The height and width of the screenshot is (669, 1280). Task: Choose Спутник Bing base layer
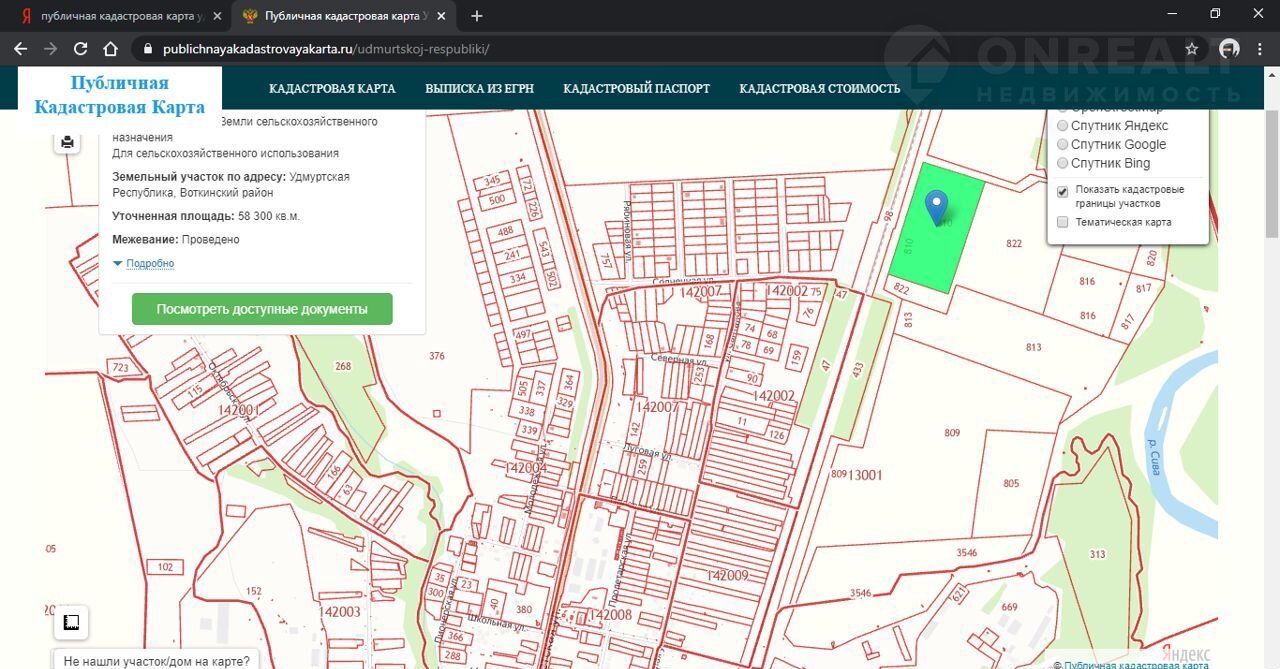[x=1063, y=163]
